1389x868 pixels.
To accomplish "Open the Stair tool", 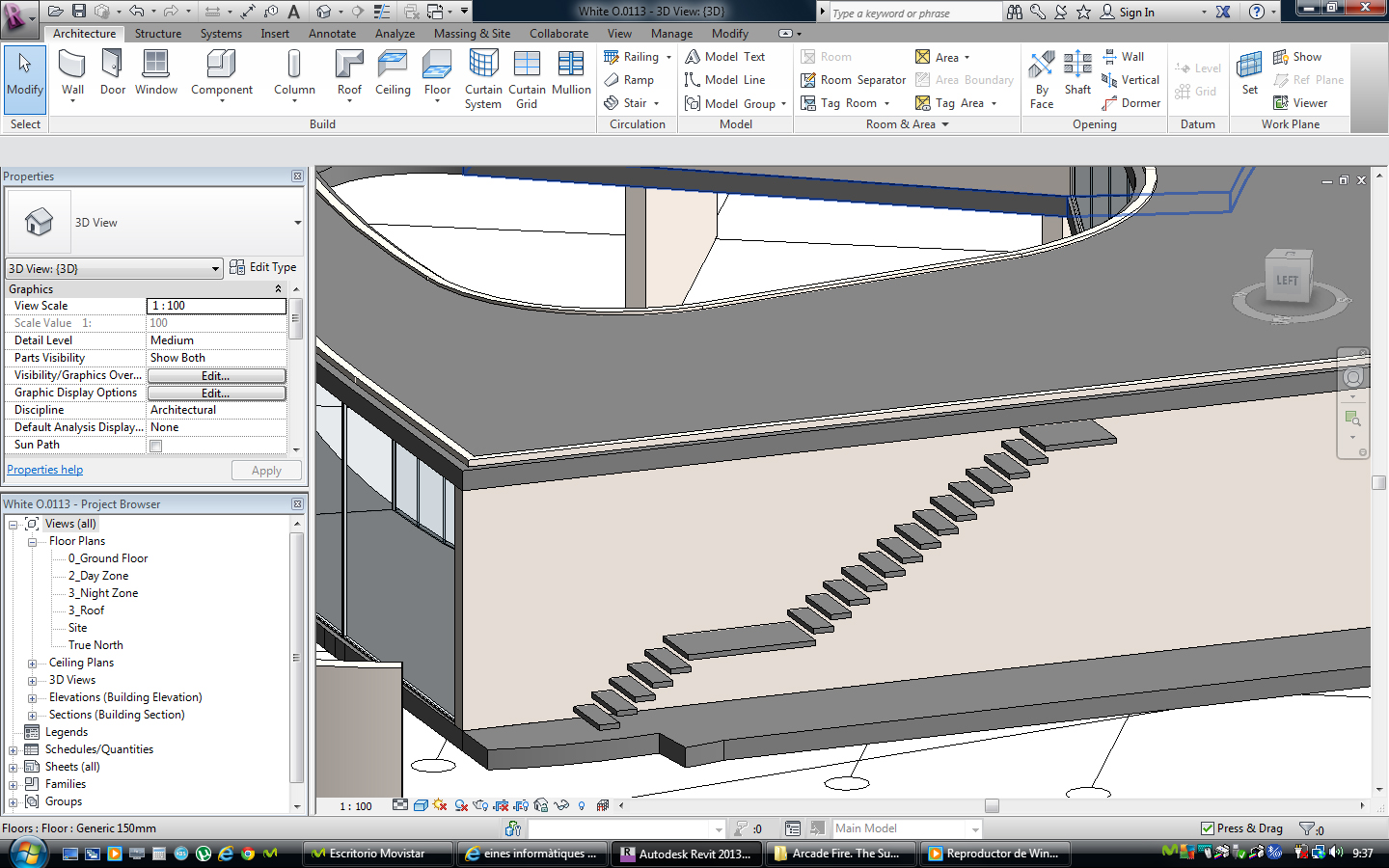I will [x=632, y=103].
